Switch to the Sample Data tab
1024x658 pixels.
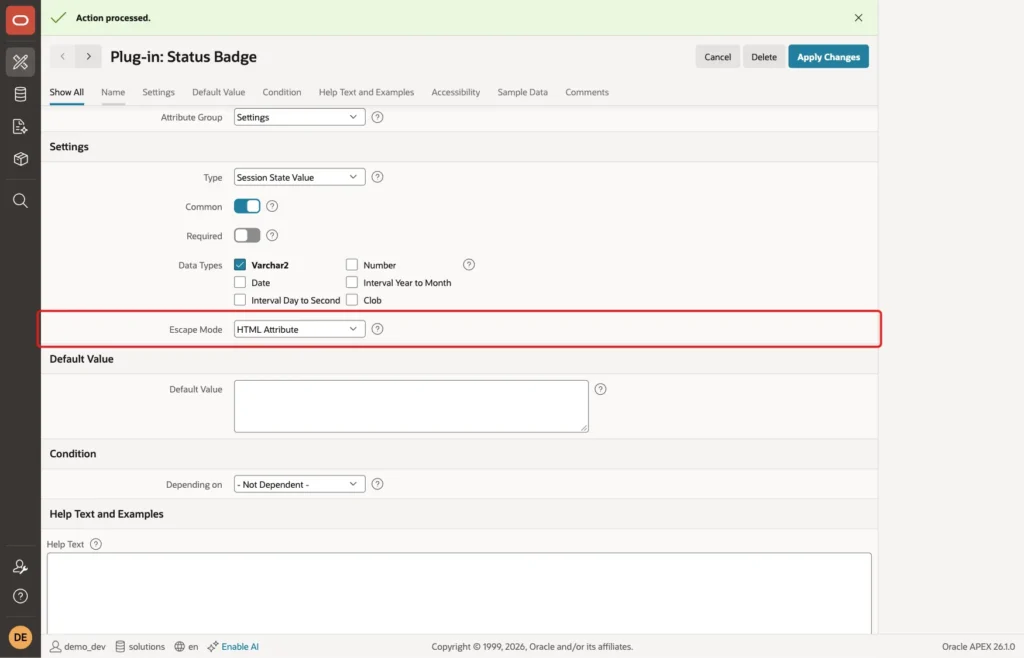(522, 92)
